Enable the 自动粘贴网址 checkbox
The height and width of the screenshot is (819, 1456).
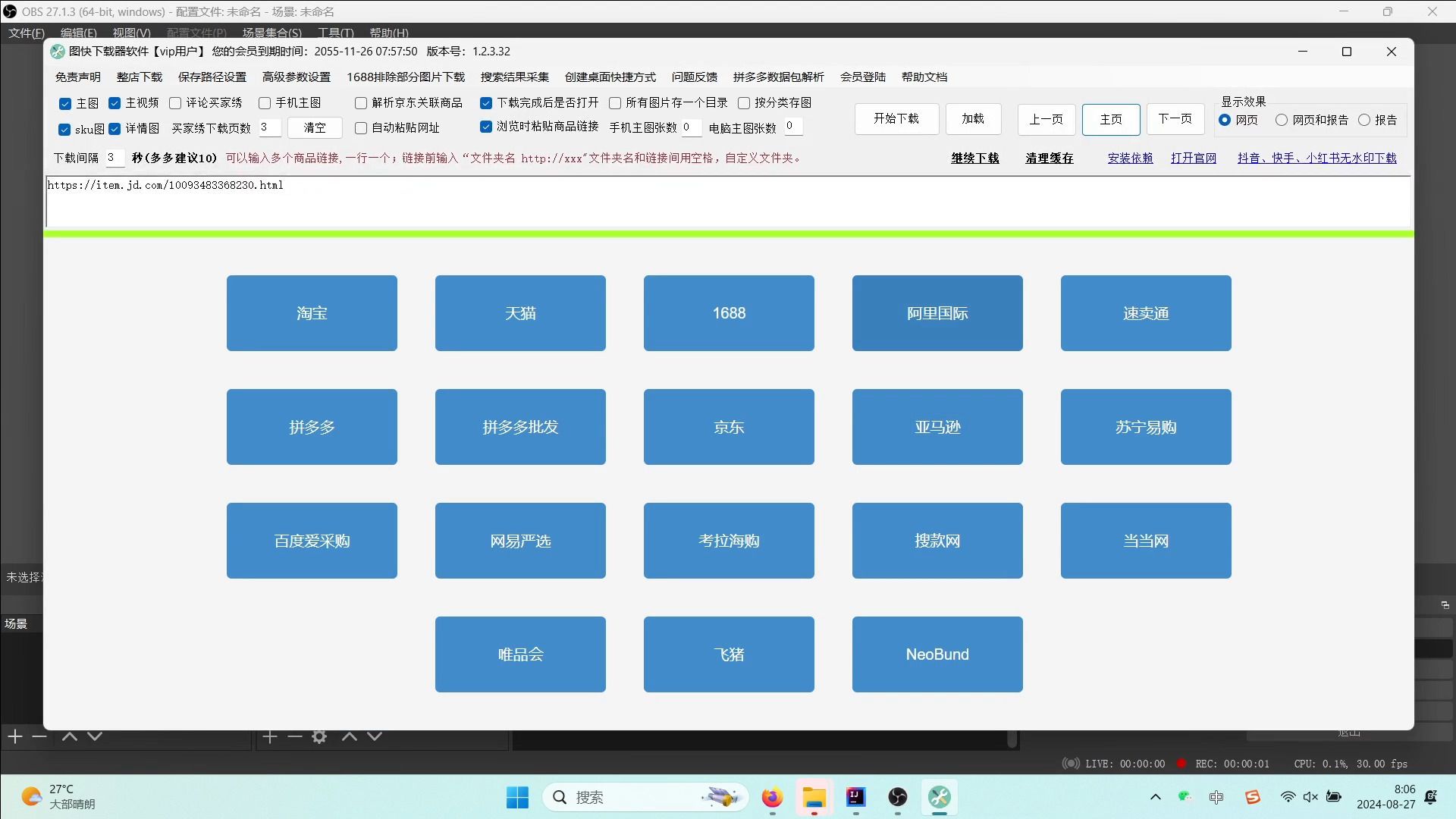pyautogui.click(x=361, y=128)
